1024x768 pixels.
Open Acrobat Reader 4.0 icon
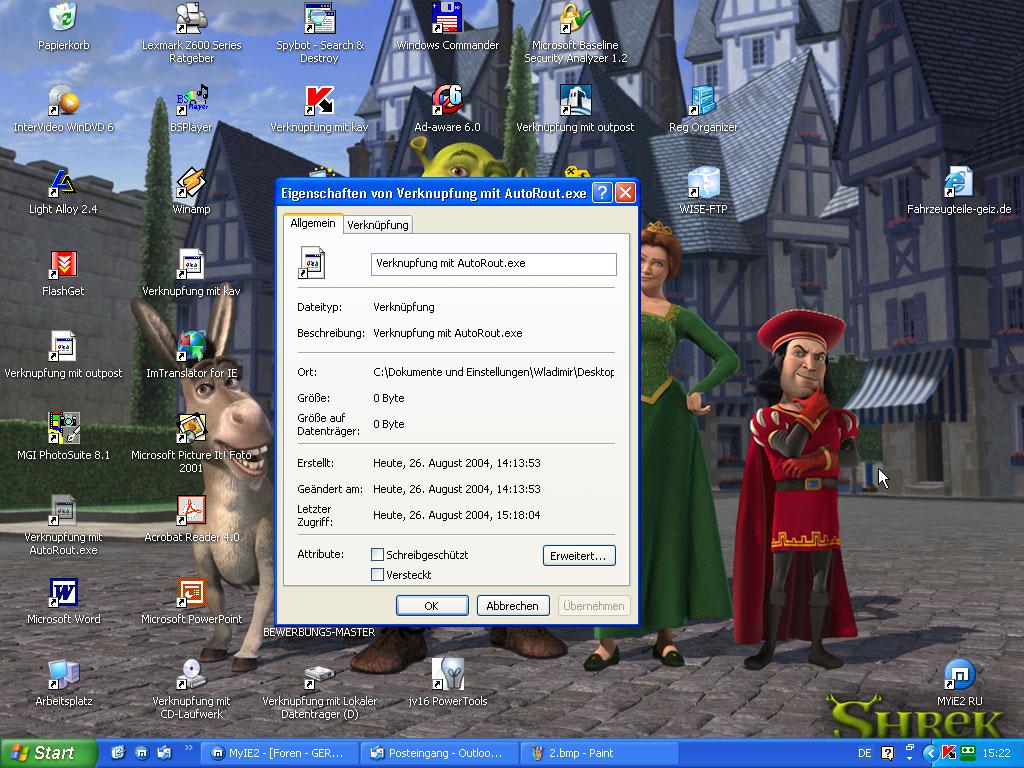point(191,510)
